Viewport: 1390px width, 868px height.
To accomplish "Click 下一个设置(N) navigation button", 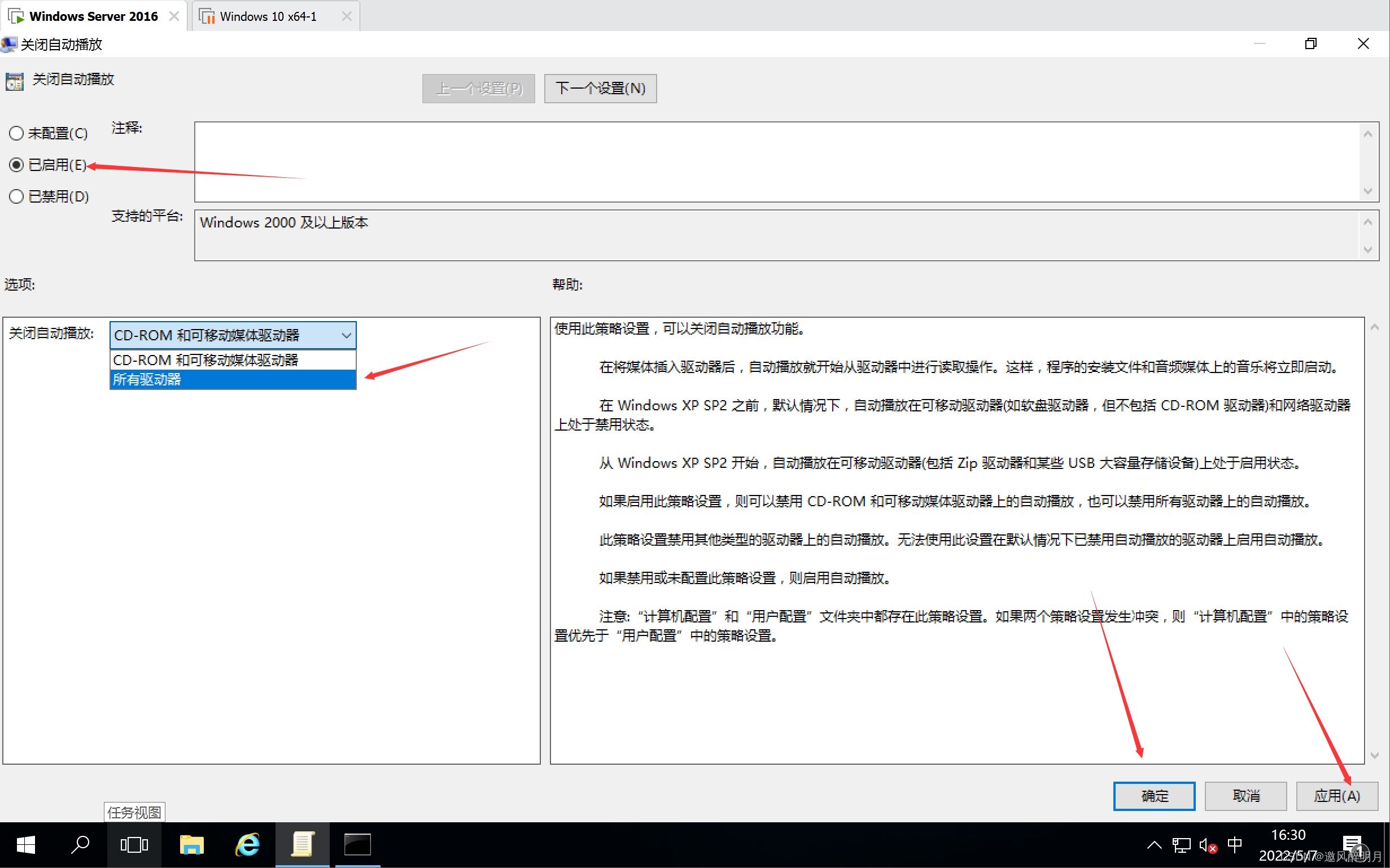I will click(x=599, y=88).
